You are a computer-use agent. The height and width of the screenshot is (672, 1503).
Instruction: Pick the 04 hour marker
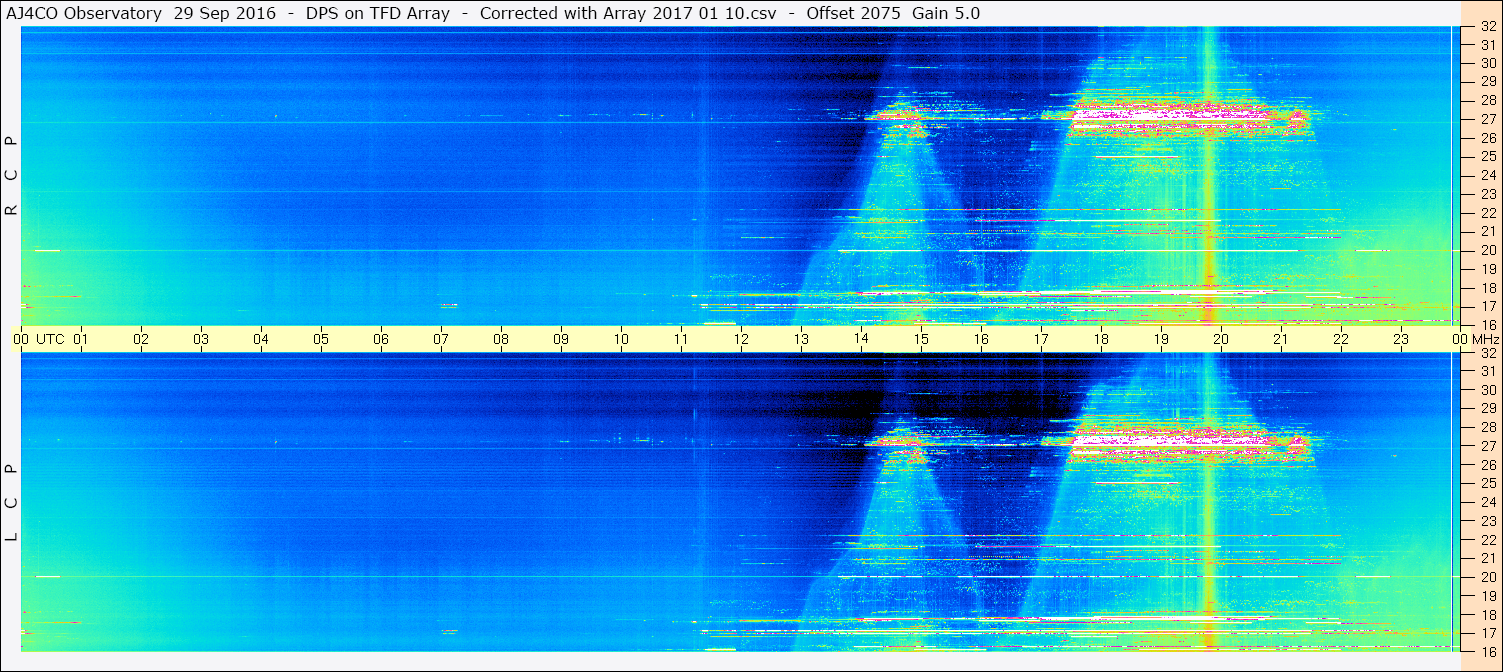(x=261, y=339)
